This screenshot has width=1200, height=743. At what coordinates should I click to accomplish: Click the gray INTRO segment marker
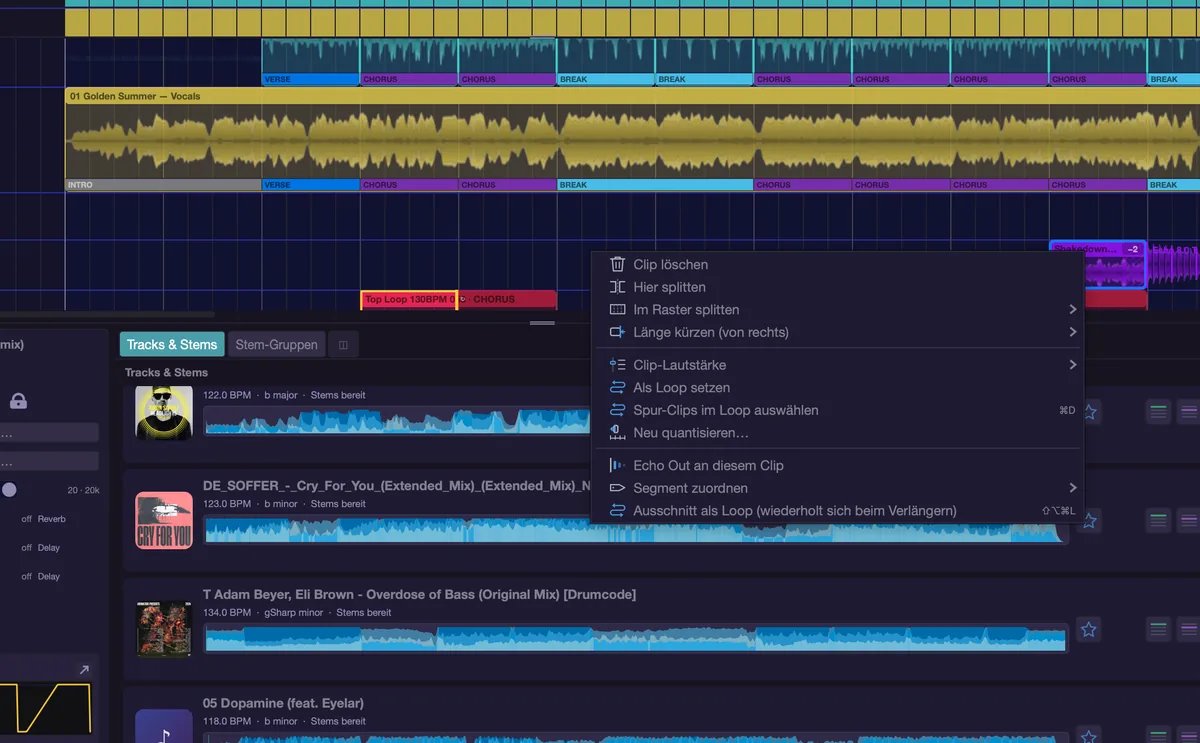pyautogui.click(x=163, y=185)
